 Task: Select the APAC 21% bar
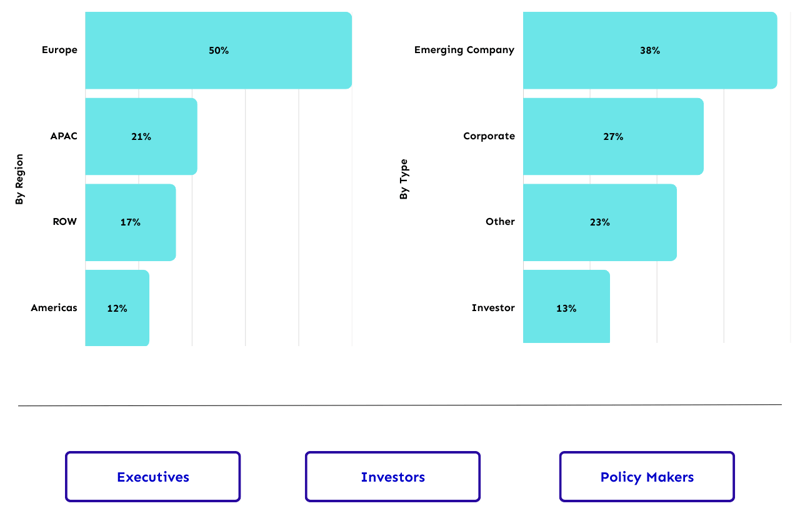pyautogui.click(x=141, y=136)
